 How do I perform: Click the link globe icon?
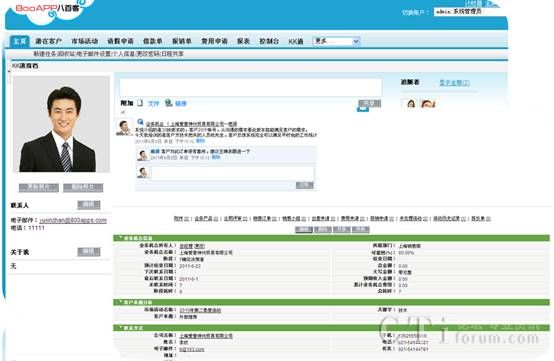169,102
